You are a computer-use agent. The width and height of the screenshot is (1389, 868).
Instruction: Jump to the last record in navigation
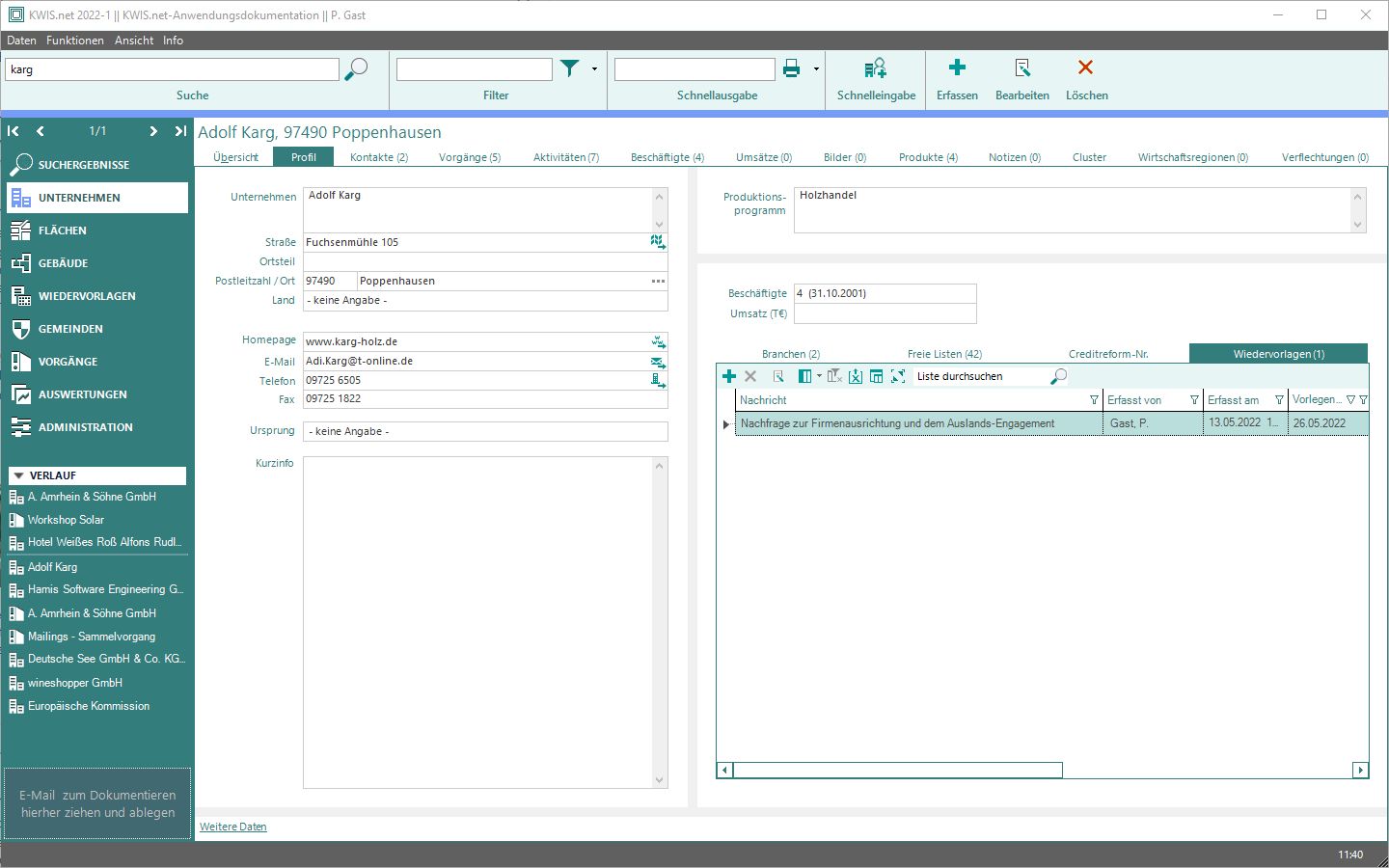coord(180,131)
